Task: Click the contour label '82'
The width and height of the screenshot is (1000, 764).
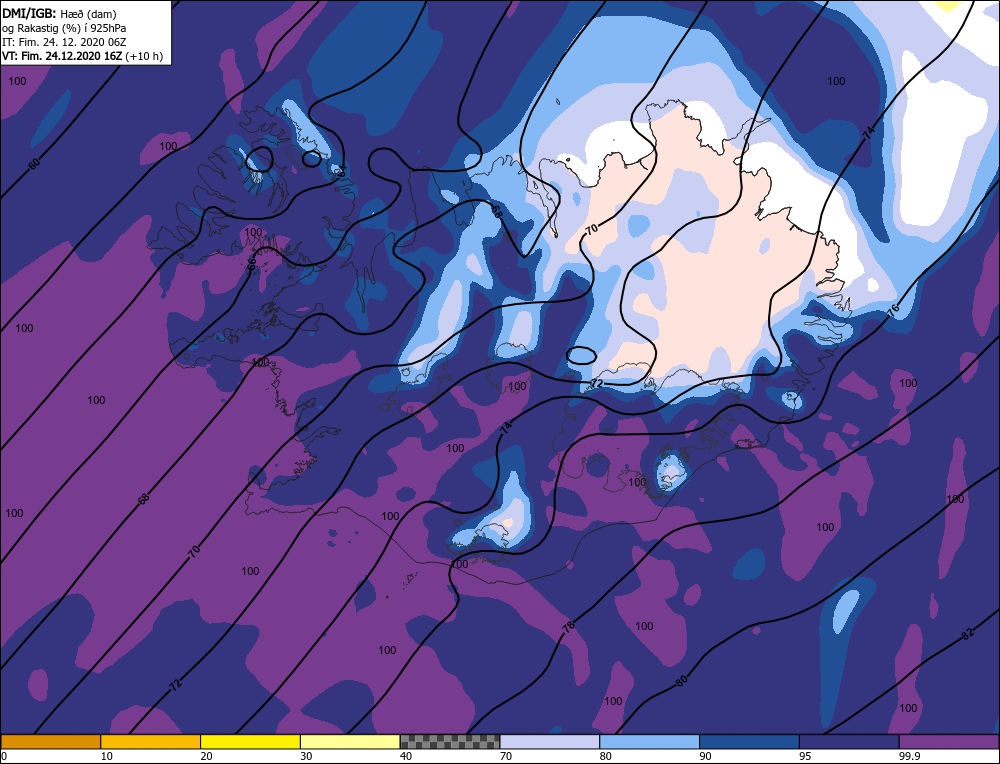Action: (x=967, y=634)
